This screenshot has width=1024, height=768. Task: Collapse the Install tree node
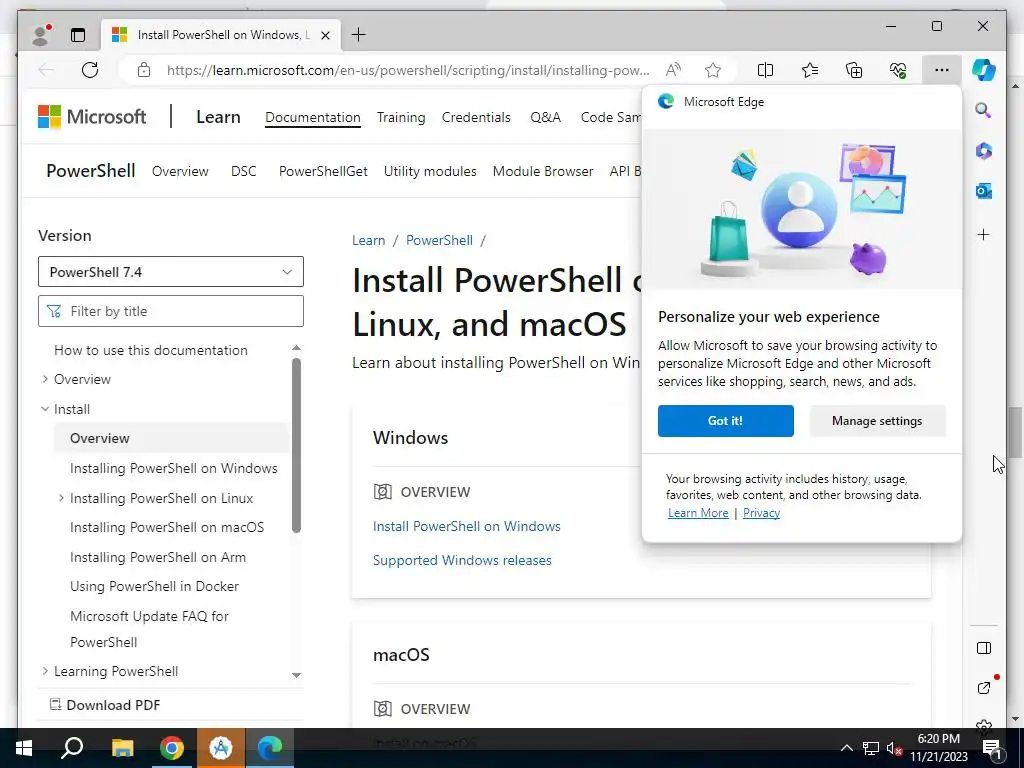click(45, 409)
